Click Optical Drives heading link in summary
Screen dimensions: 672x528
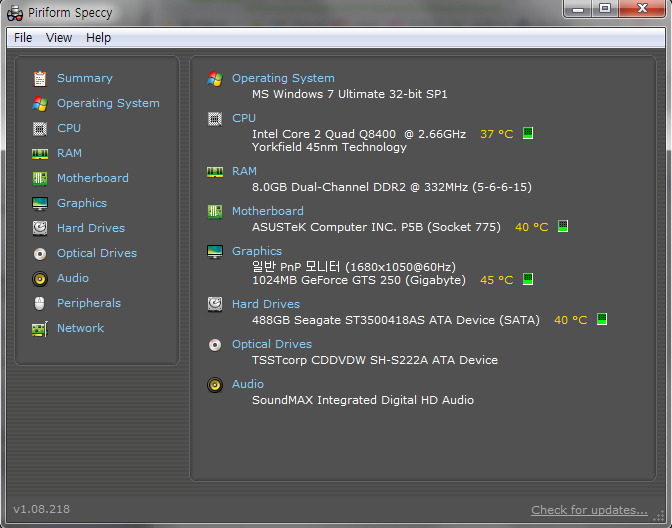272,344
